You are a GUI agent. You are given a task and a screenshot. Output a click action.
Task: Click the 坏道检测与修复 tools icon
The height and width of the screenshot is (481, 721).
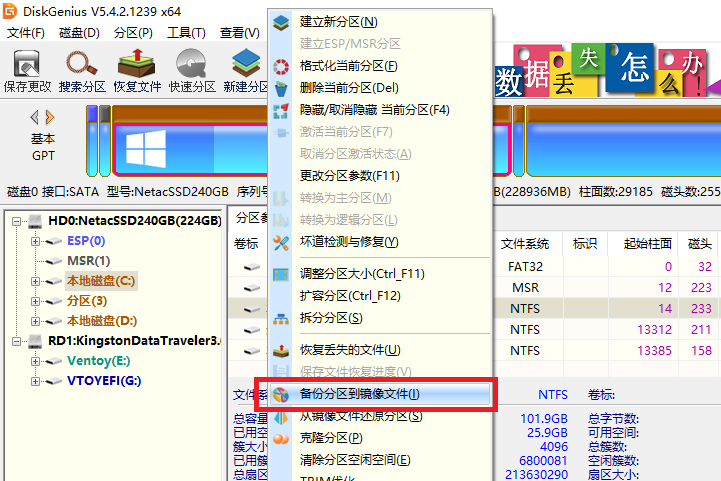click(x=281, y=242)
